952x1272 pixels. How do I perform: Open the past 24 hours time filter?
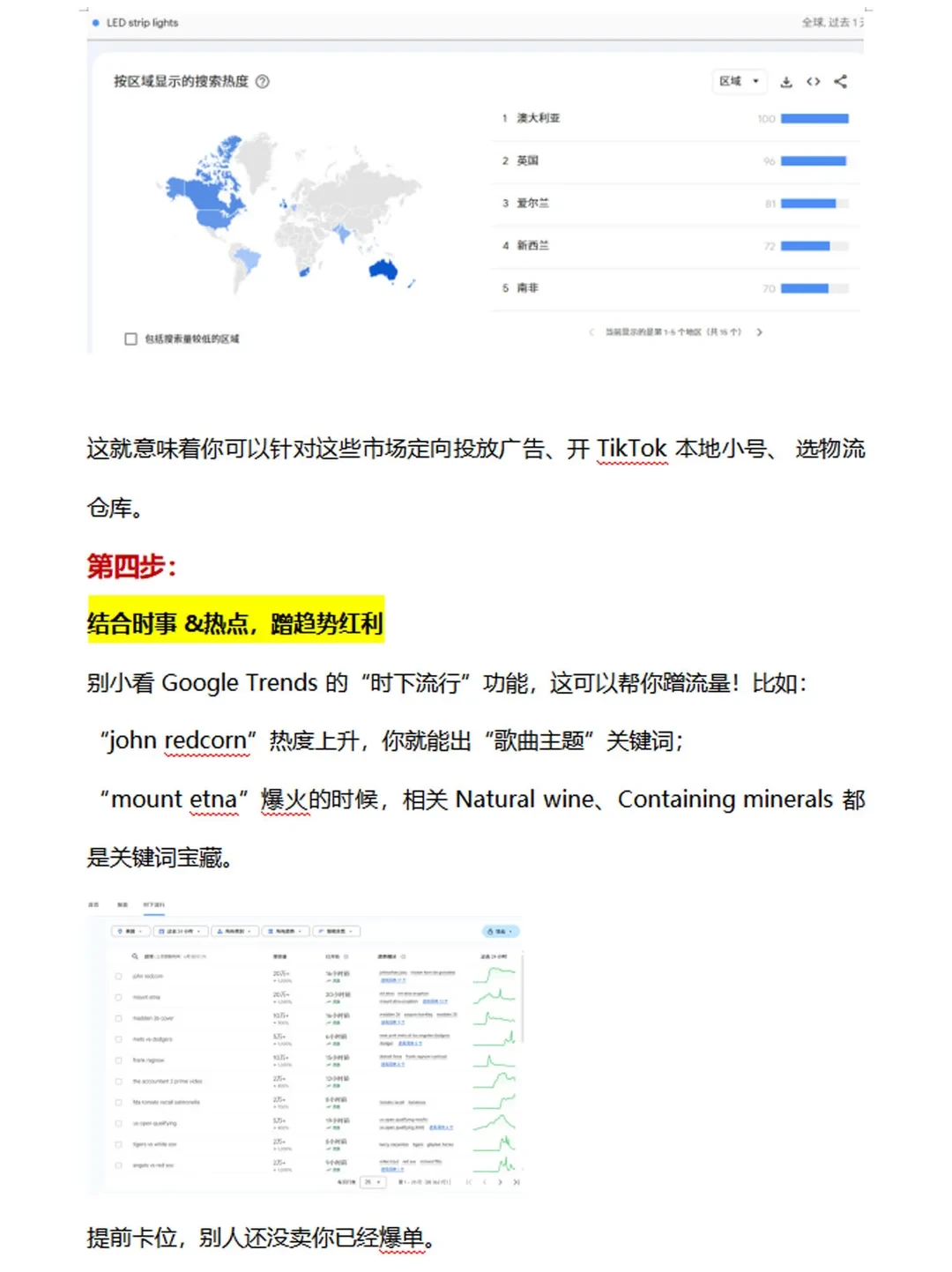tap(181, 931)
